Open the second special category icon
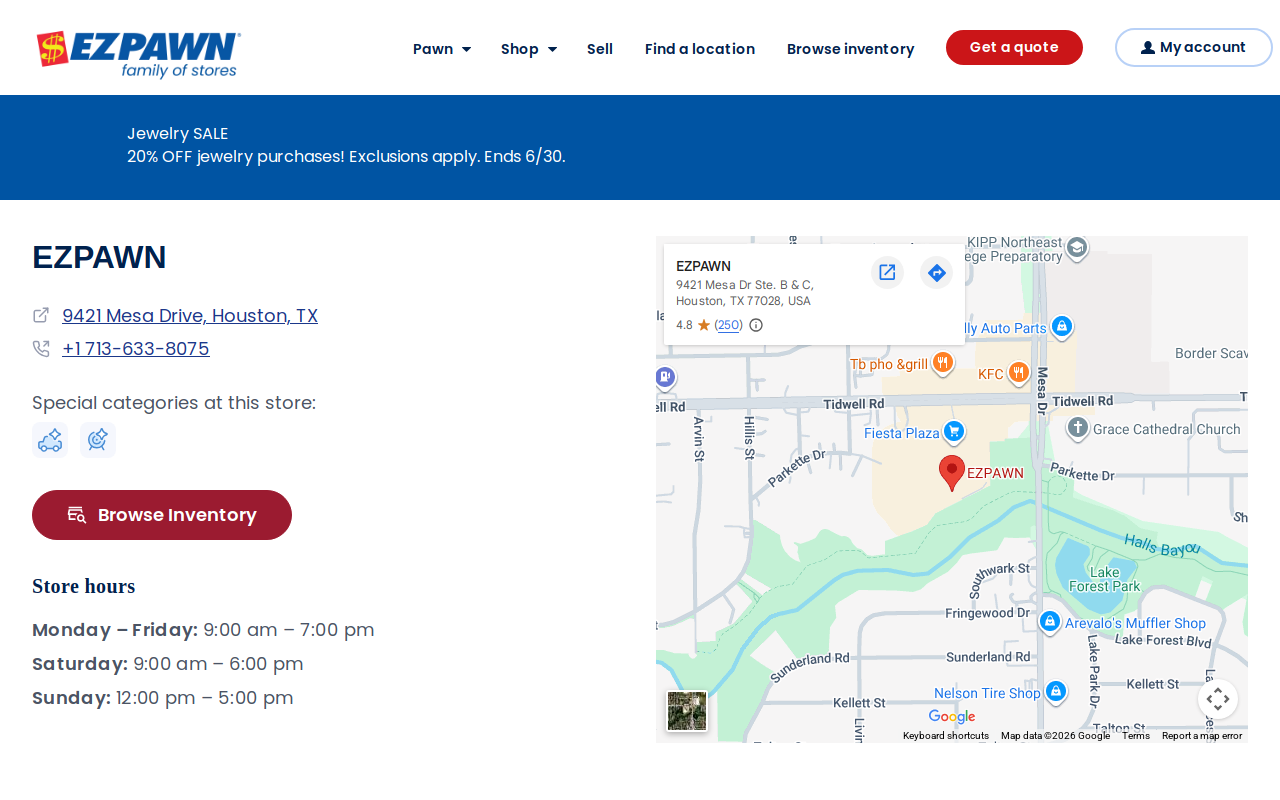Image resolution: width=1280 pixels, height=800 pixels. tap(98, 440)
